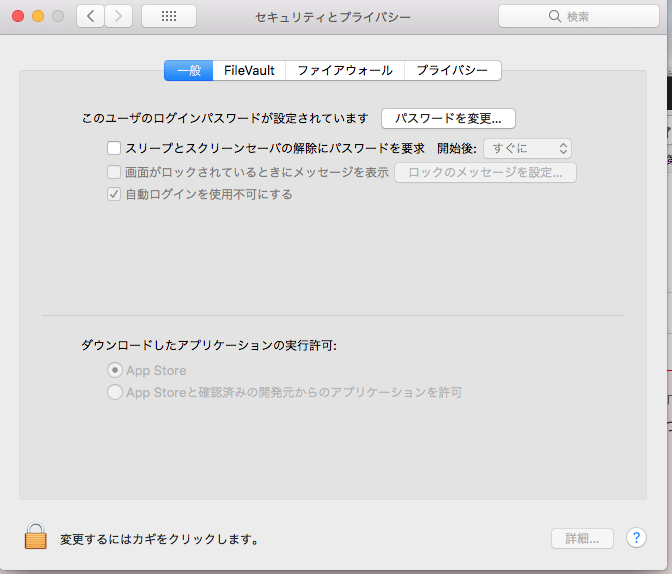Click the 詳細... button
This screenshot has width=672, height=574.
[x=582, y=538]
